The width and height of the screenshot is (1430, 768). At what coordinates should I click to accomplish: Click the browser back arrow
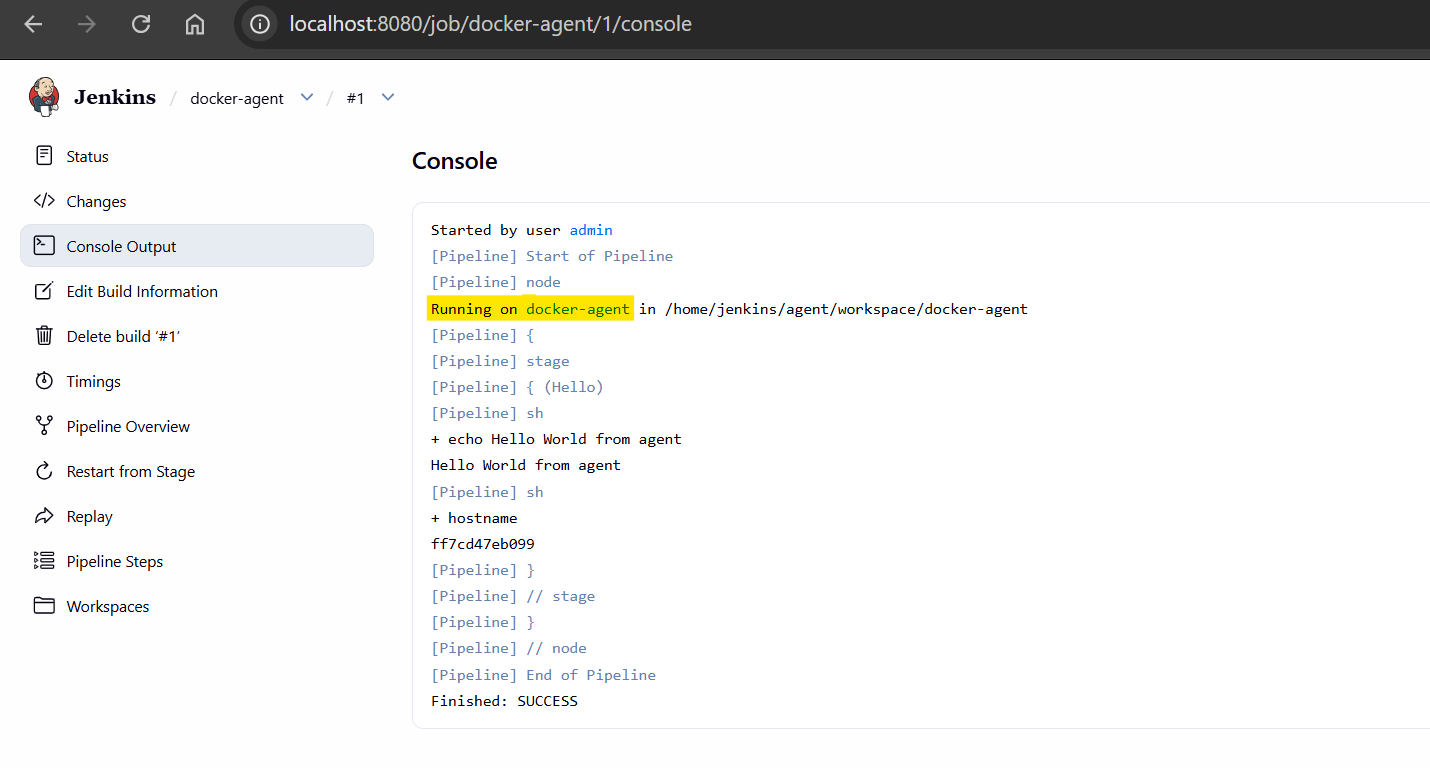tap(33, 24)
